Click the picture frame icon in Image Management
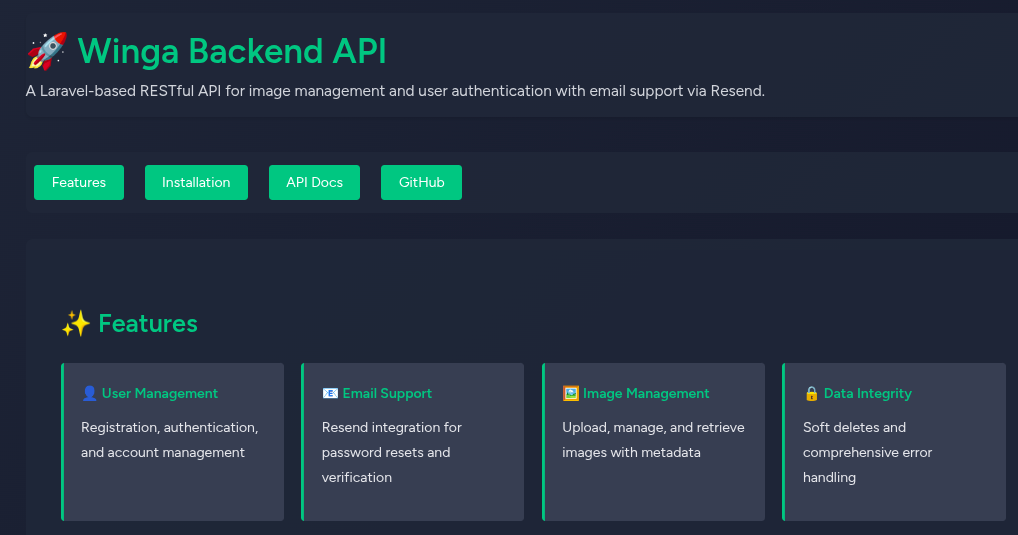This screenshot has height=535, width=1018. coord(571,393)
